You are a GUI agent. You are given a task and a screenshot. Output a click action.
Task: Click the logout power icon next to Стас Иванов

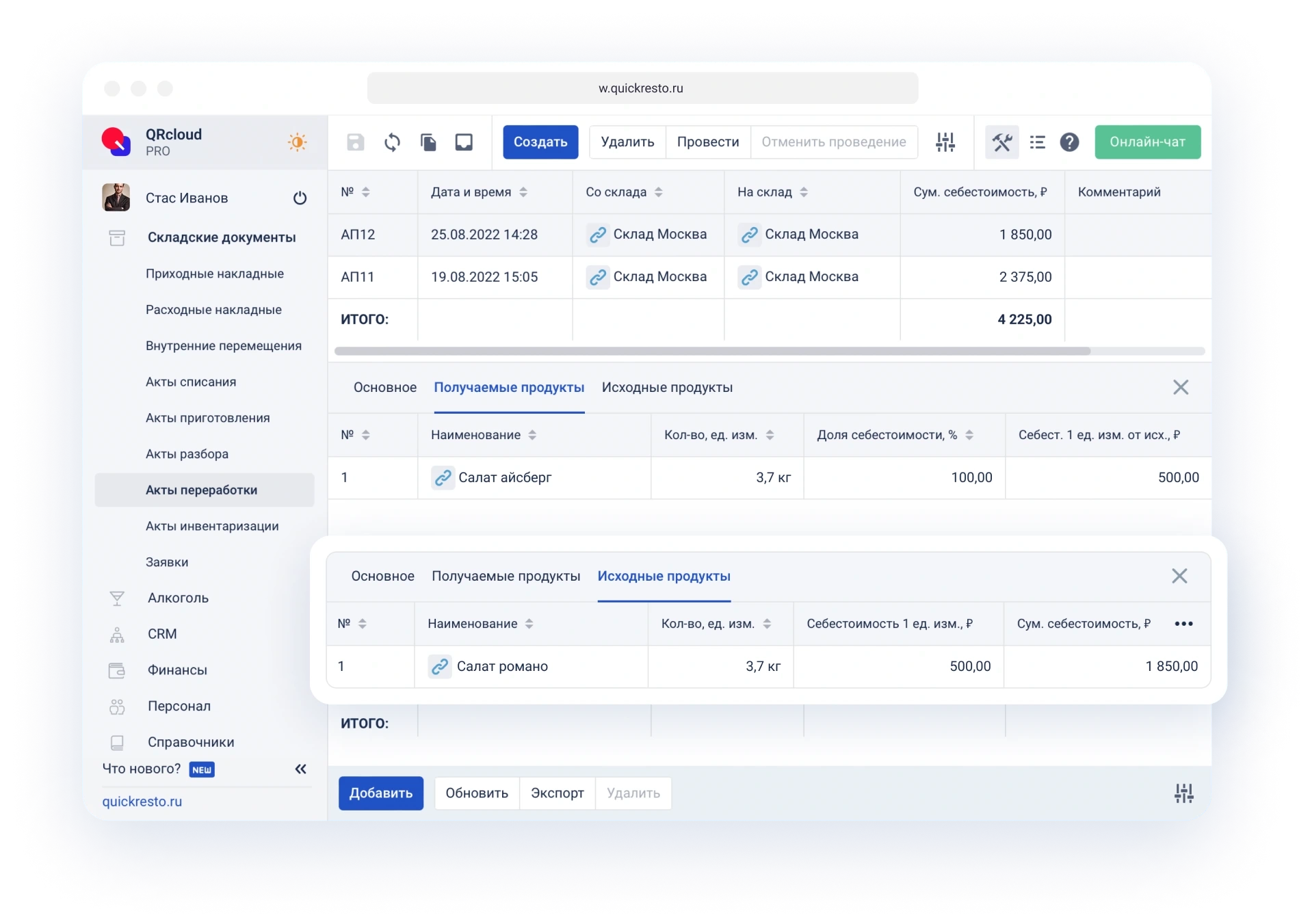(x=300, y=198)
